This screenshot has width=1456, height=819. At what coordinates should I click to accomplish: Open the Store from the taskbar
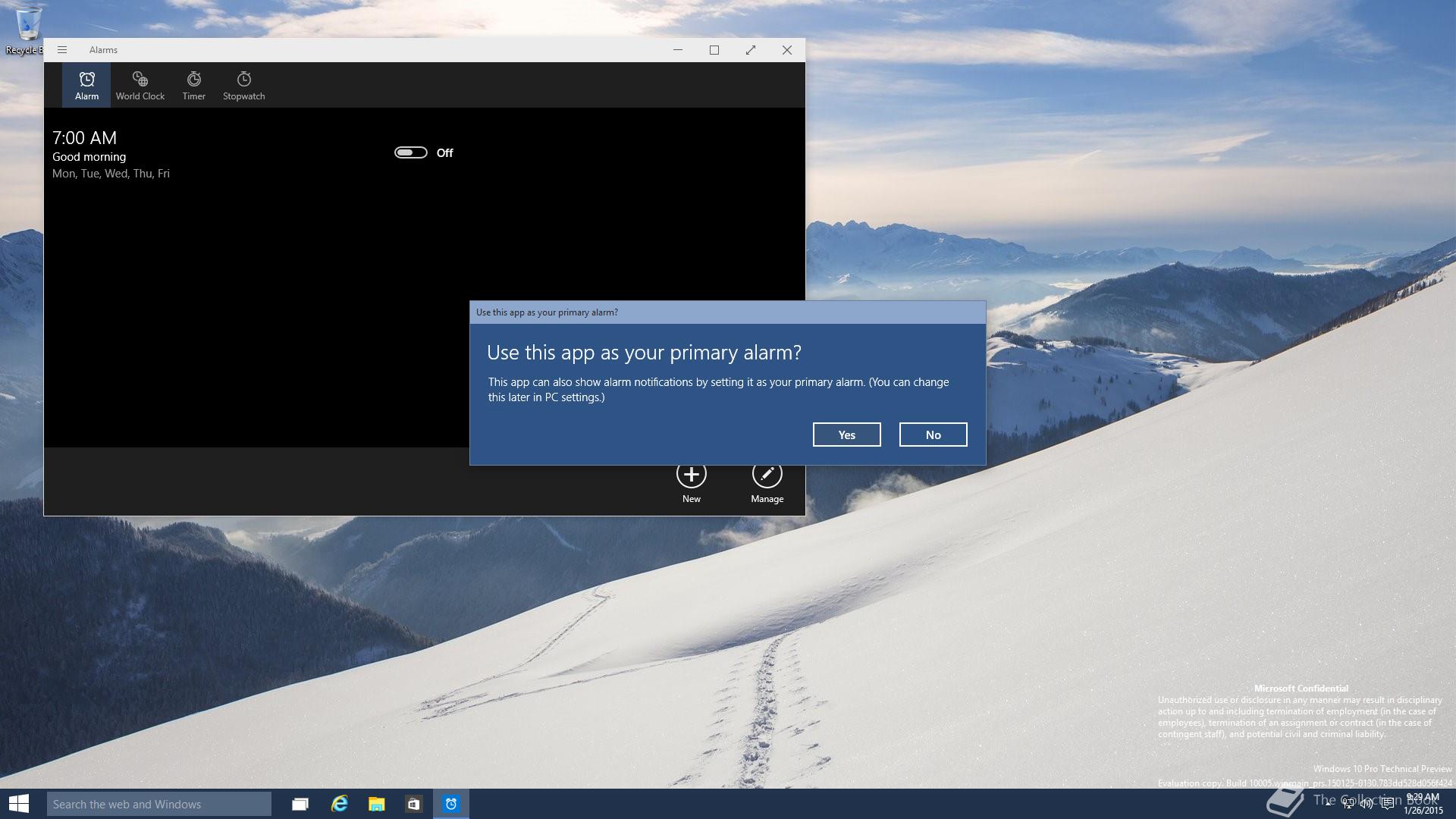pos(413,804)
